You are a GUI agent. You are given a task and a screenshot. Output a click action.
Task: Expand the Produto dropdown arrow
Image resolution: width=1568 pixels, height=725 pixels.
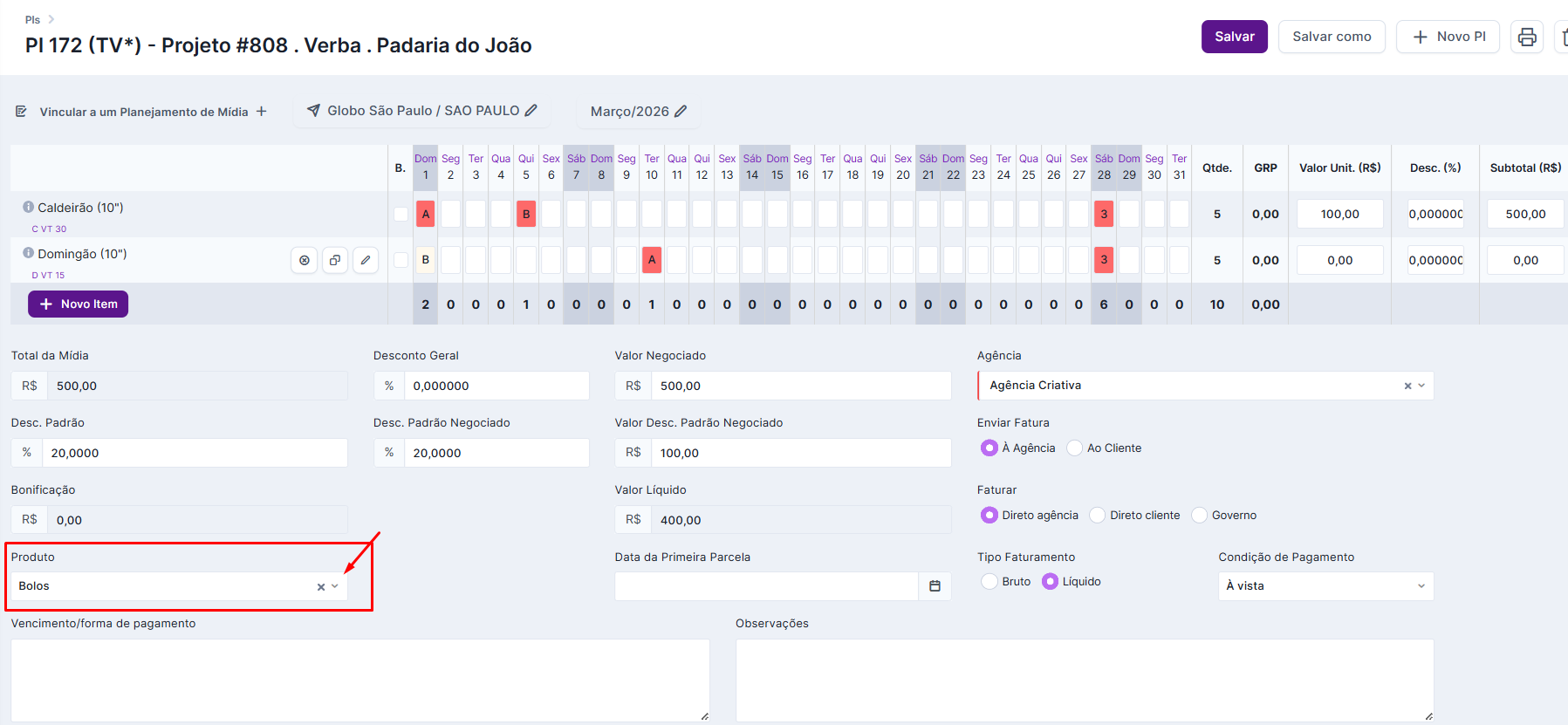(335, 586)
